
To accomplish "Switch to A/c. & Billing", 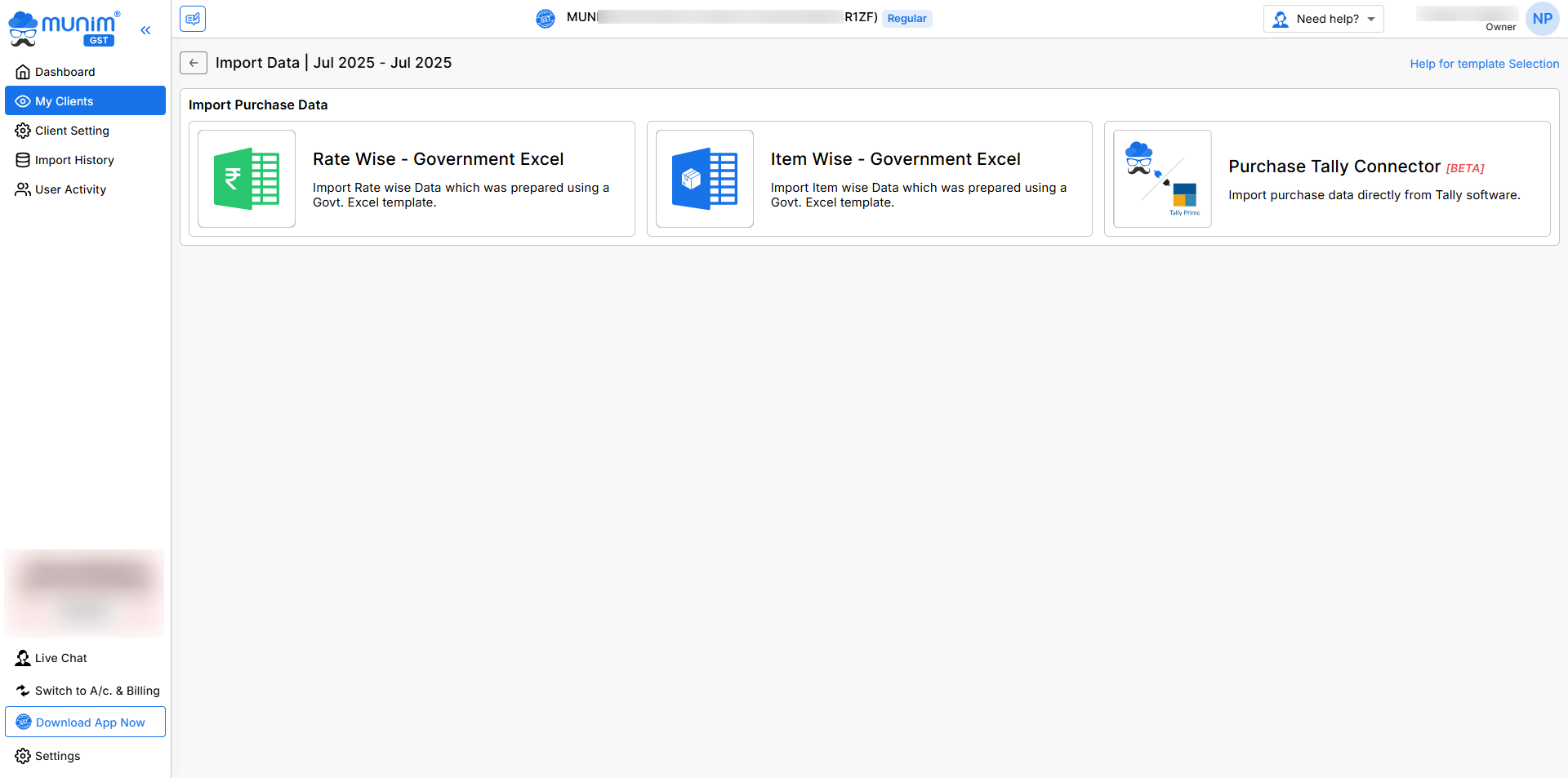I will coord(96,691).
